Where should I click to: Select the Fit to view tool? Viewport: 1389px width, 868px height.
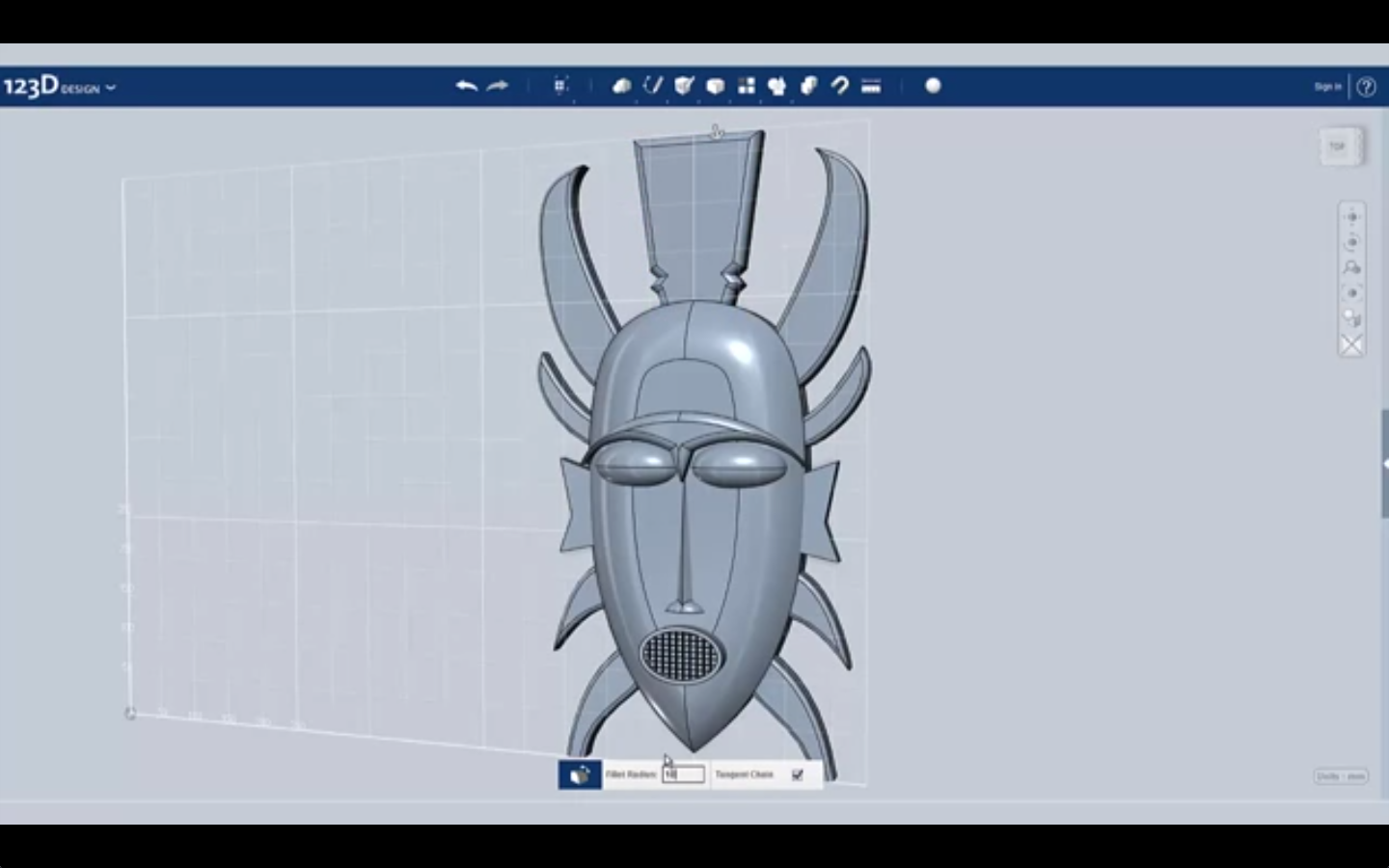click(x=1351, y=293)
